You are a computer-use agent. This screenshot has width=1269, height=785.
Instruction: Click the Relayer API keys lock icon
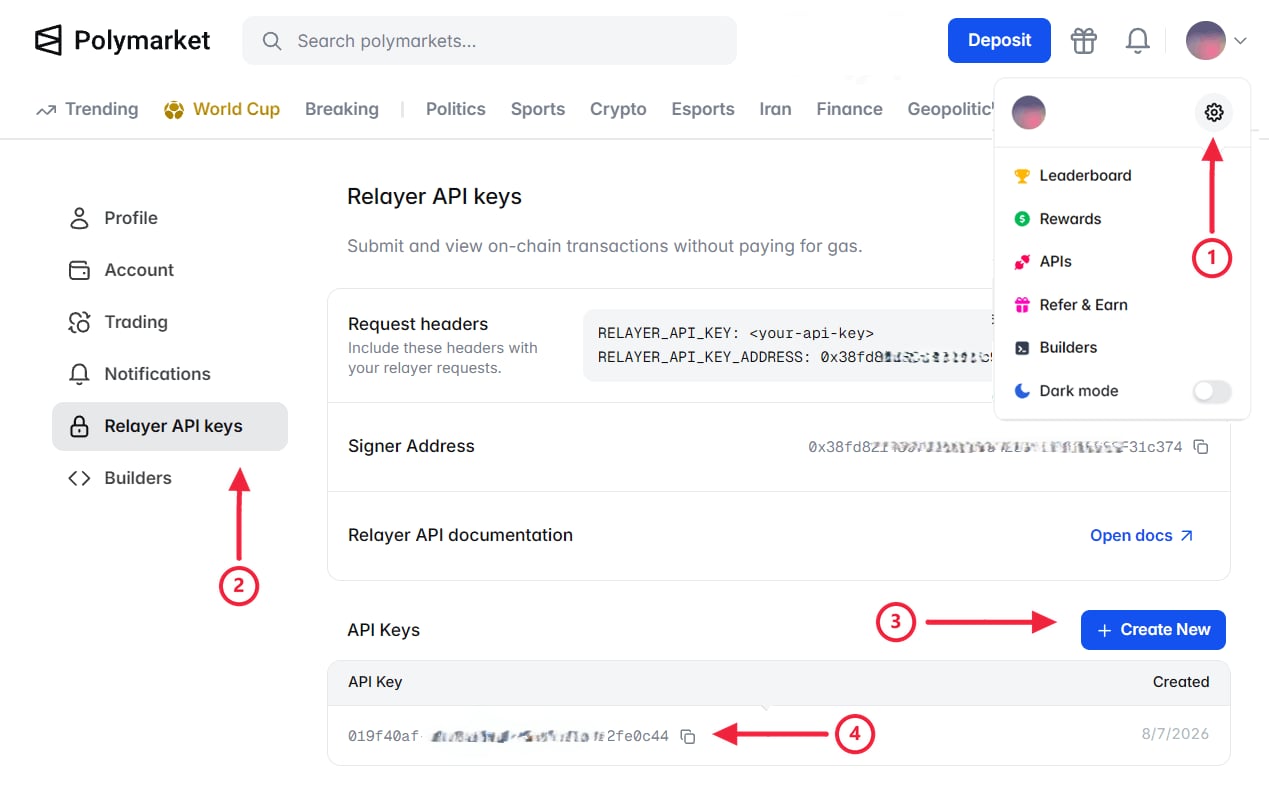(79, 426)
